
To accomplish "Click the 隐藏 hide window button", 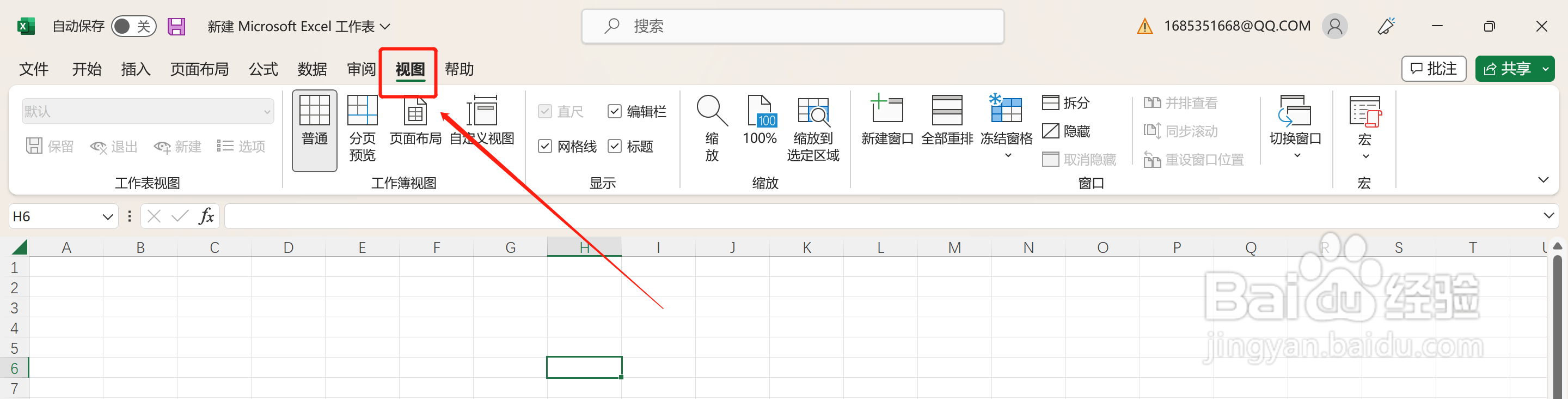I will 1065,131.
